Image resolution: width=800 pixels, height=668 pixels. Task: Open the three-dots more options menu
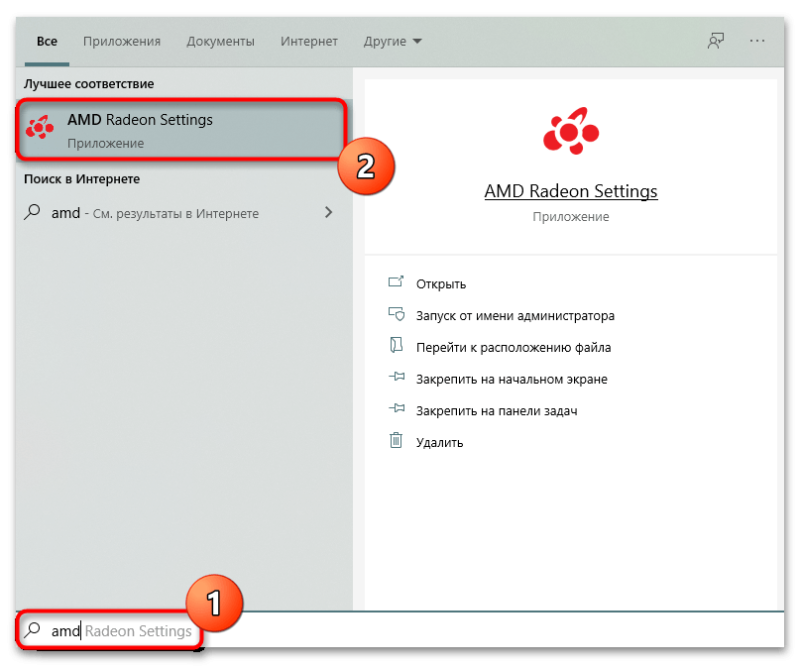coord(757,41)
